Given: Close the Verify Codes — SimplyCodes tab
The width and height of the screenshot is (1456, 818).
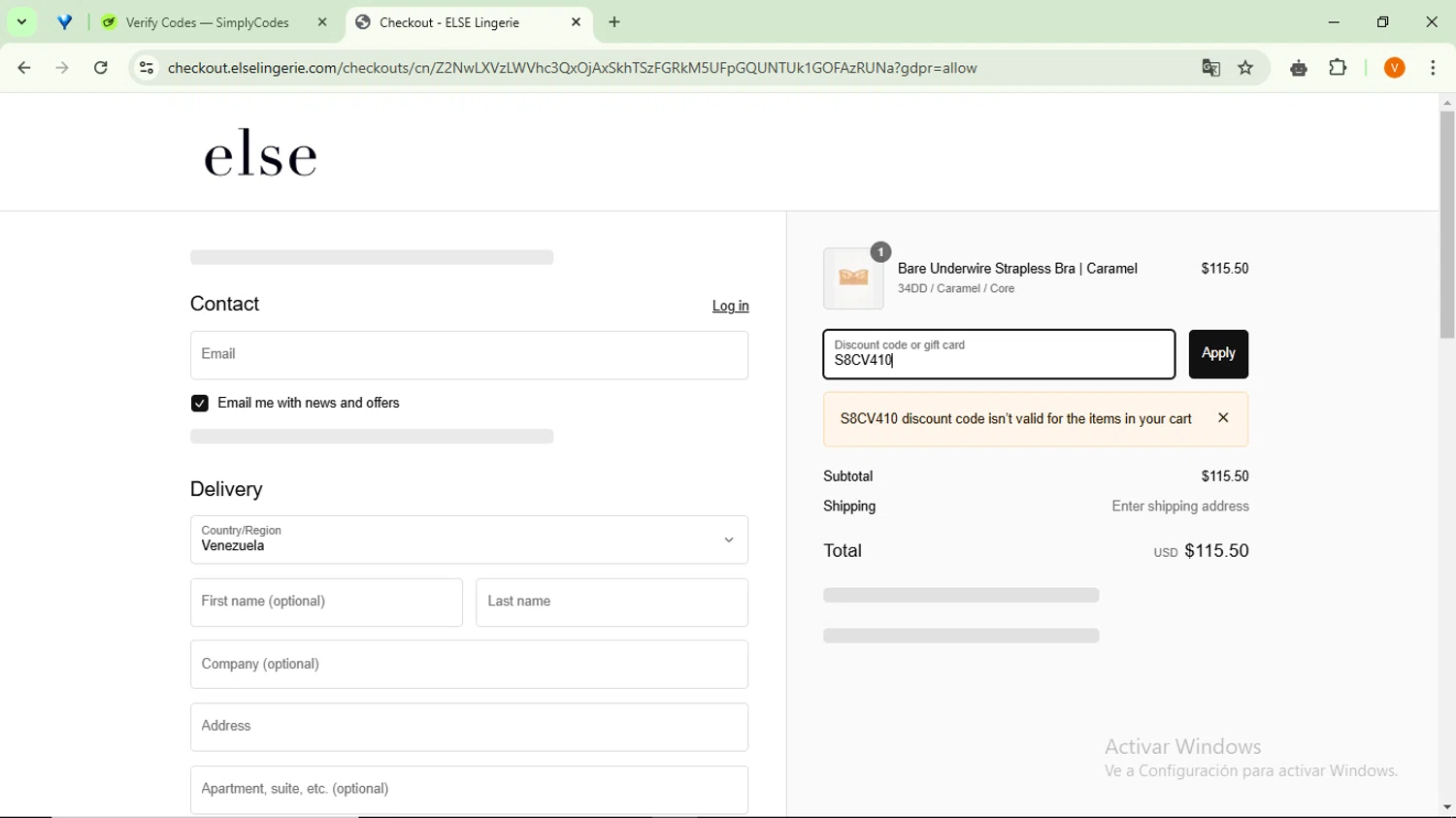Looking at the screenshot, I should tap(323, 22).
